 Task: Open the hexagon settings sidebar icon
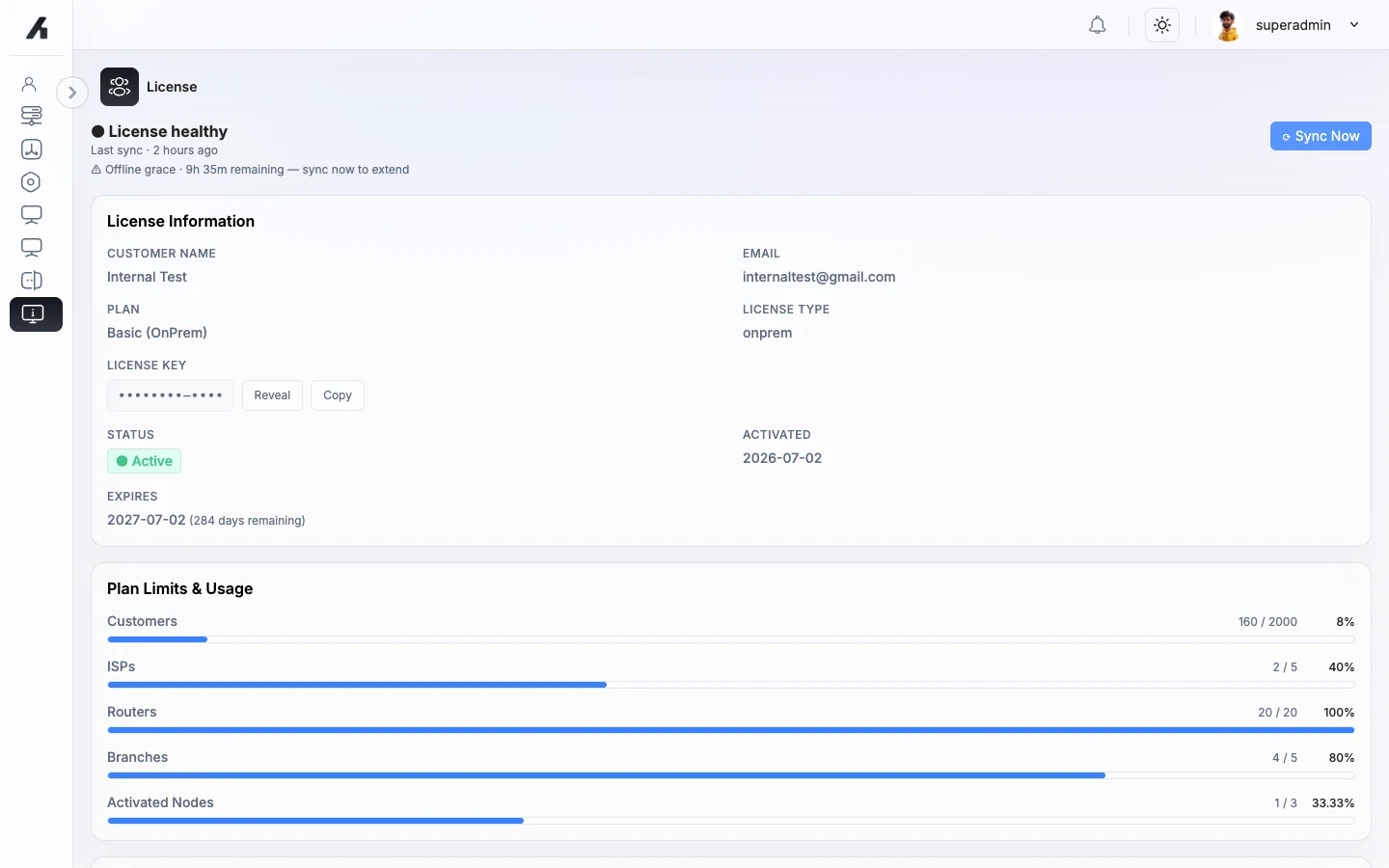pos(31,182)
